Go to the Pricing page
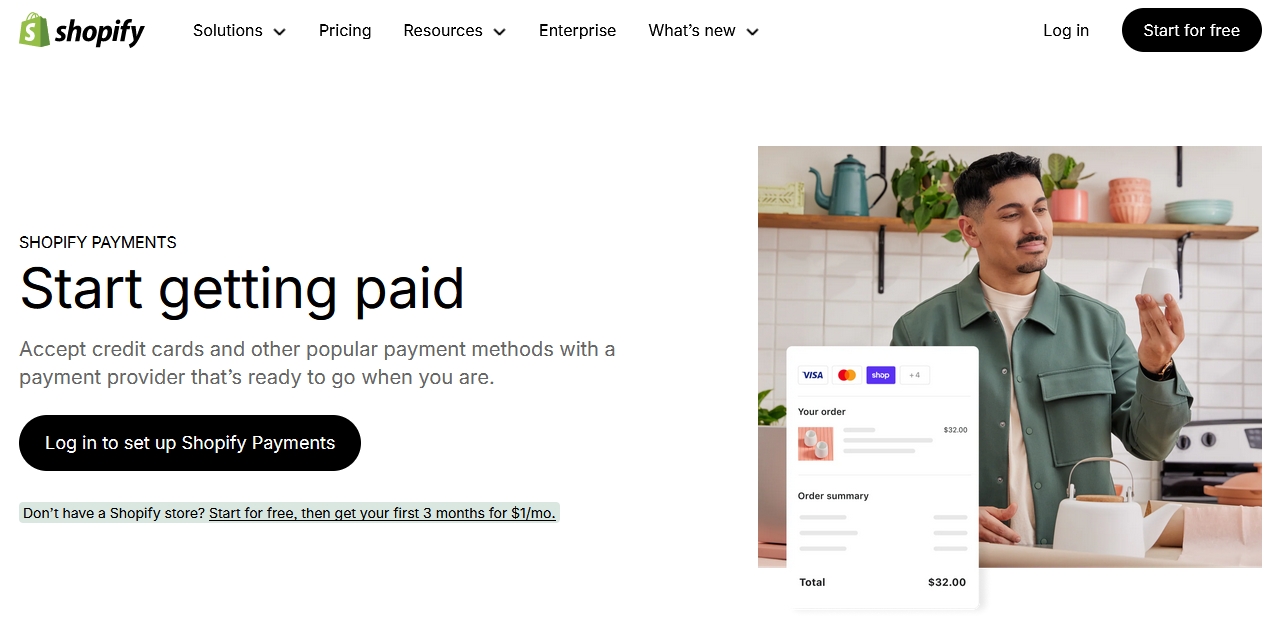 [x=345, y=31]
